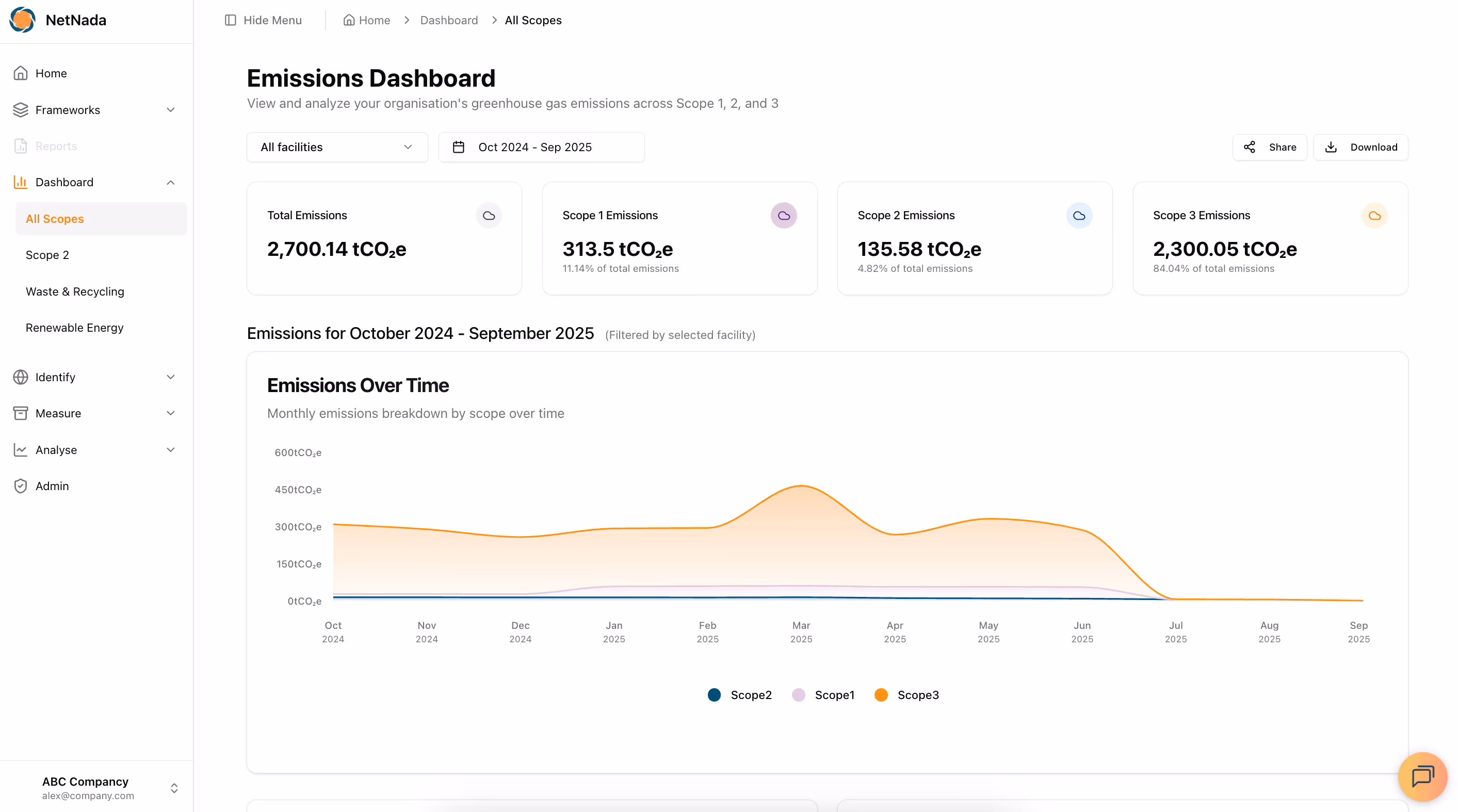Click the Scope 3 Emissions cloud icon
The height and width of the screenshot is (812, 1458).
(x=1374, y=216)
